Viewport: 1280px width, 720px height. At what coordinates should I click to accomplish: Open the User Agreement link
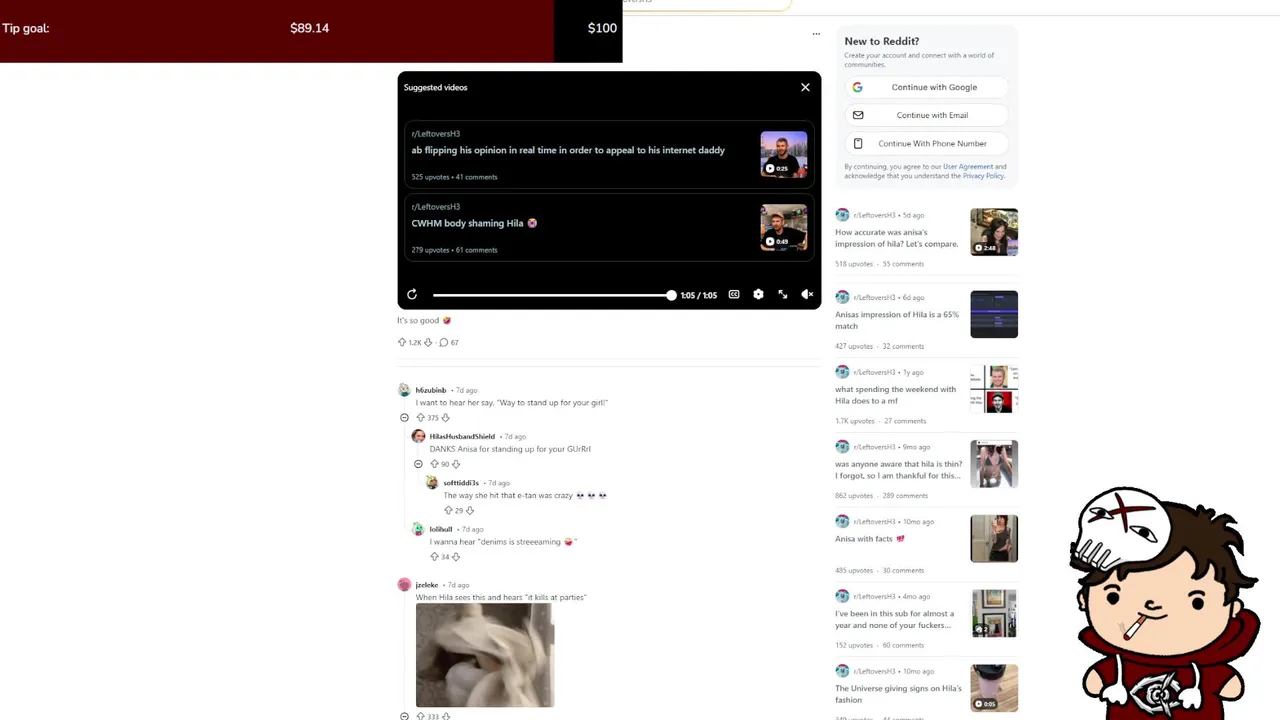(x=968, y=167)
